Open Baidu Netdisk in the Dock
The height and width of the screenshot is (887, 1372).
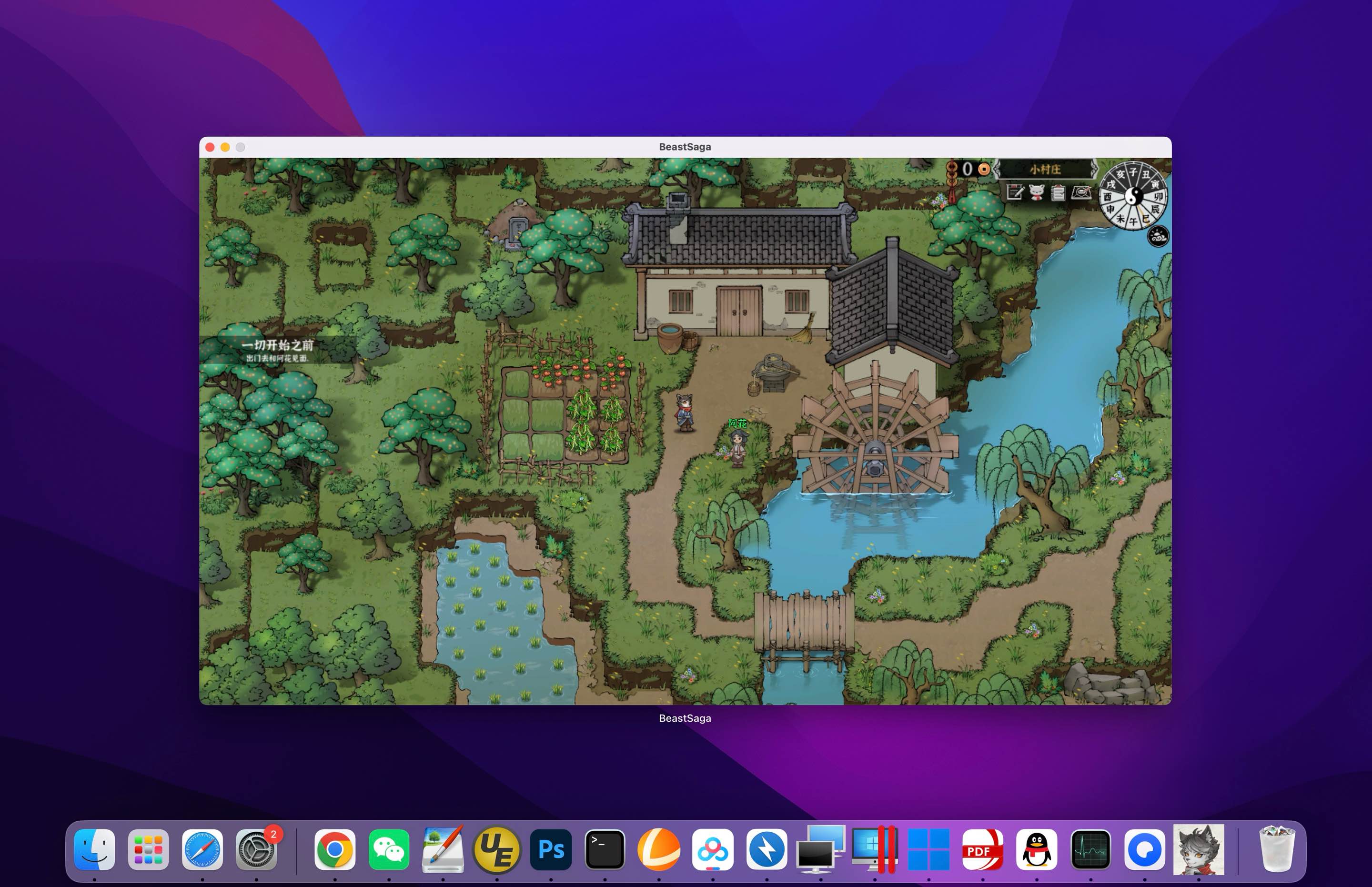(x=713, y=849)
